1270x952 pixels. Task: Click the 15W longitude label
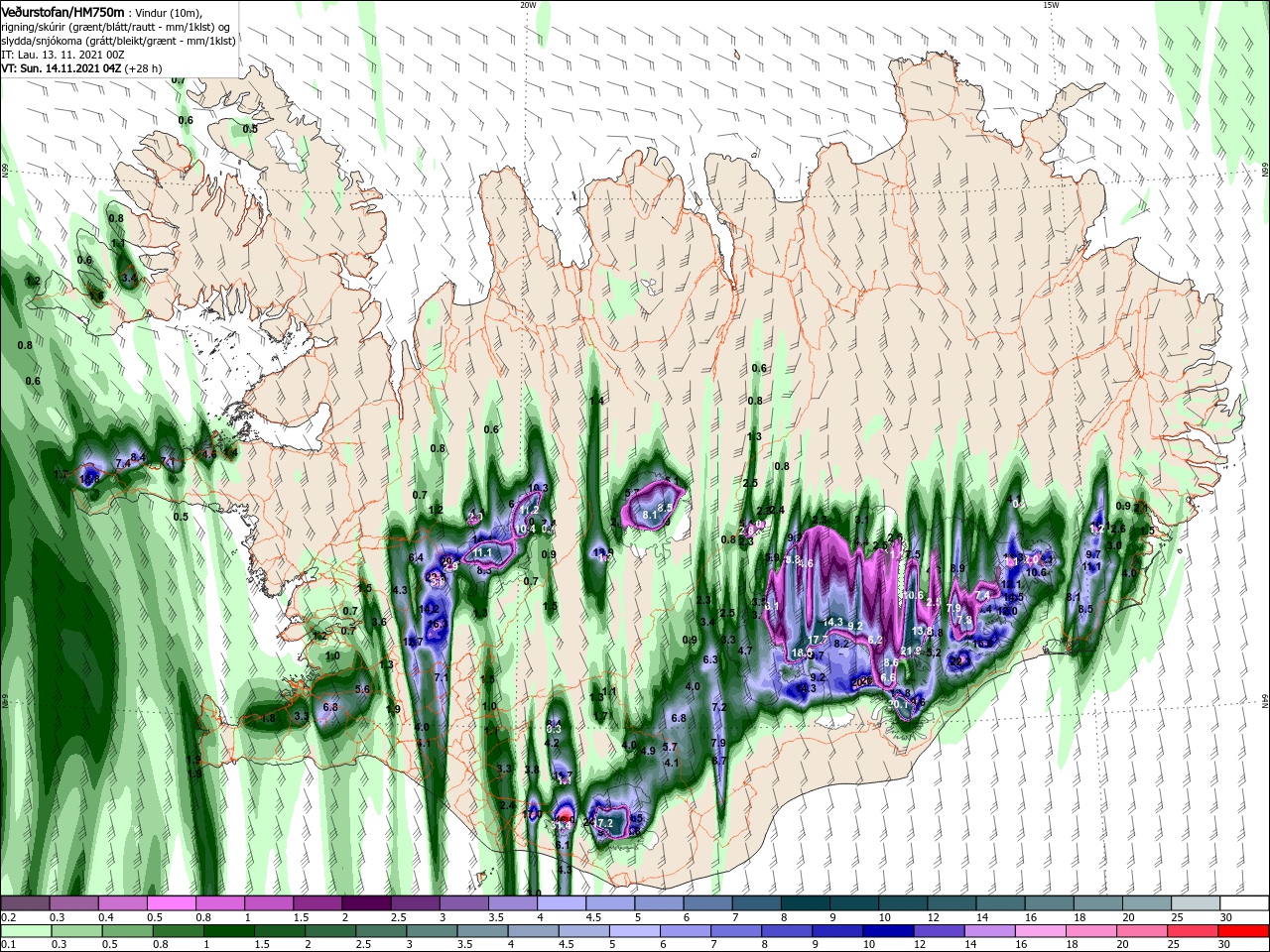(1051, 4)
